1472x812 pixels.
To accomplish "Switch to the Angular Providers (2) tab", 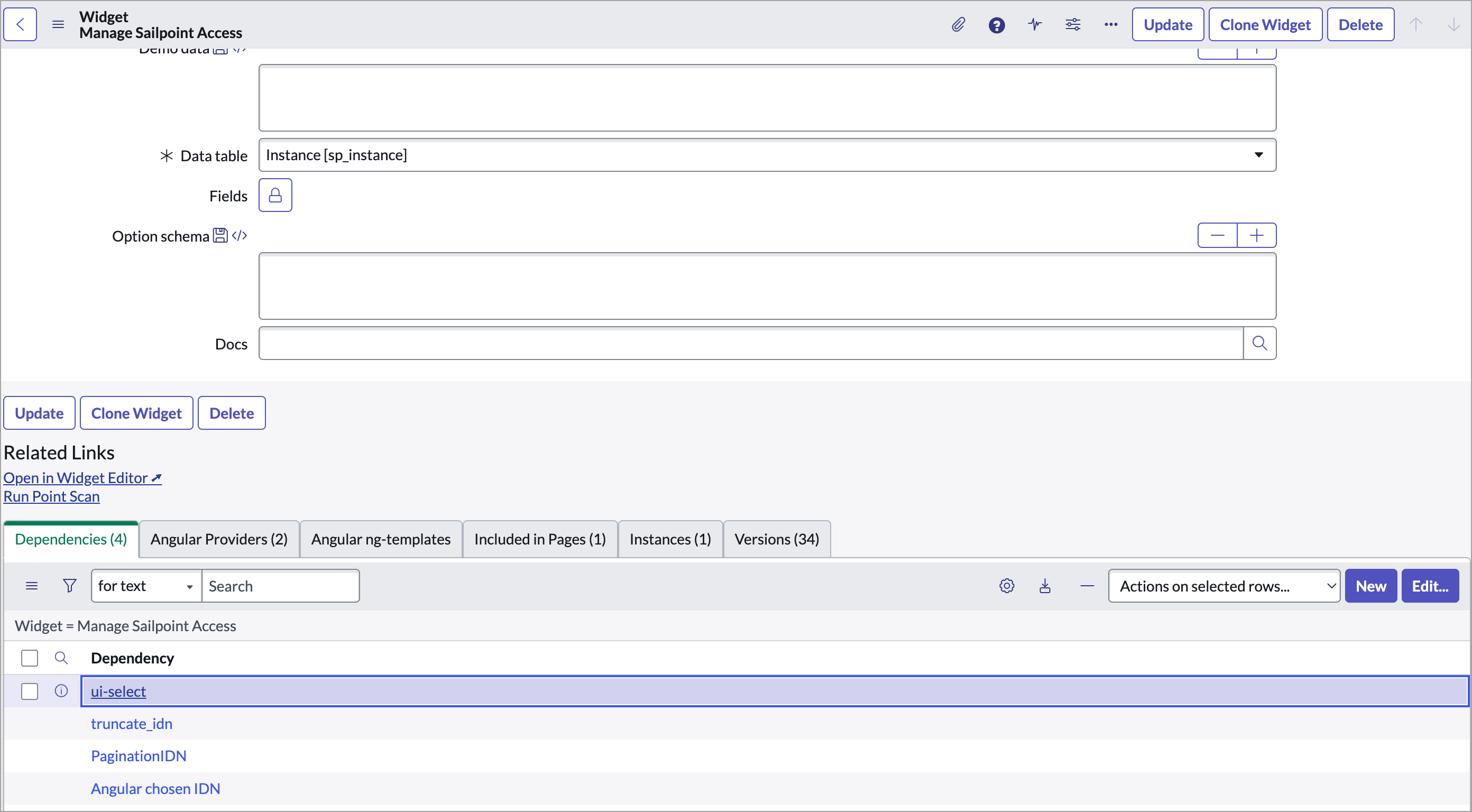I will coord(219,539).
